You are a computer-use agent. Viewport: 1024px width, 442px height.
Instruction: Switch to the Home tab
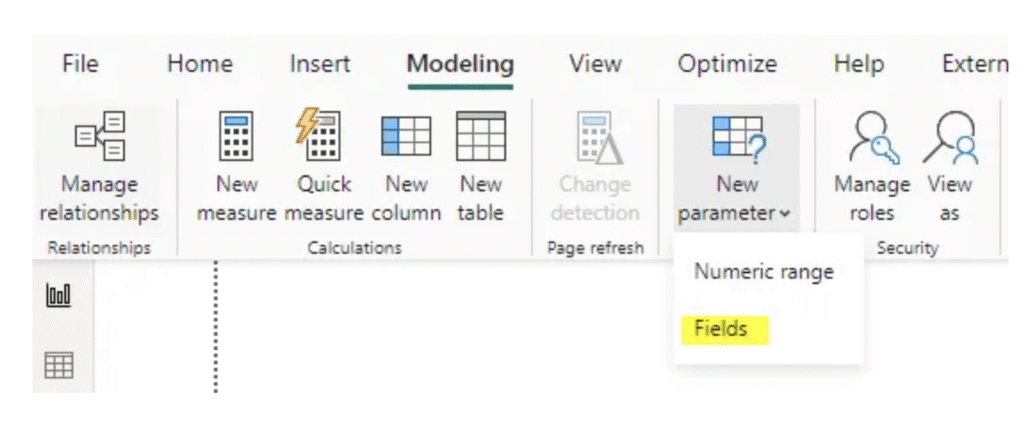199,64
